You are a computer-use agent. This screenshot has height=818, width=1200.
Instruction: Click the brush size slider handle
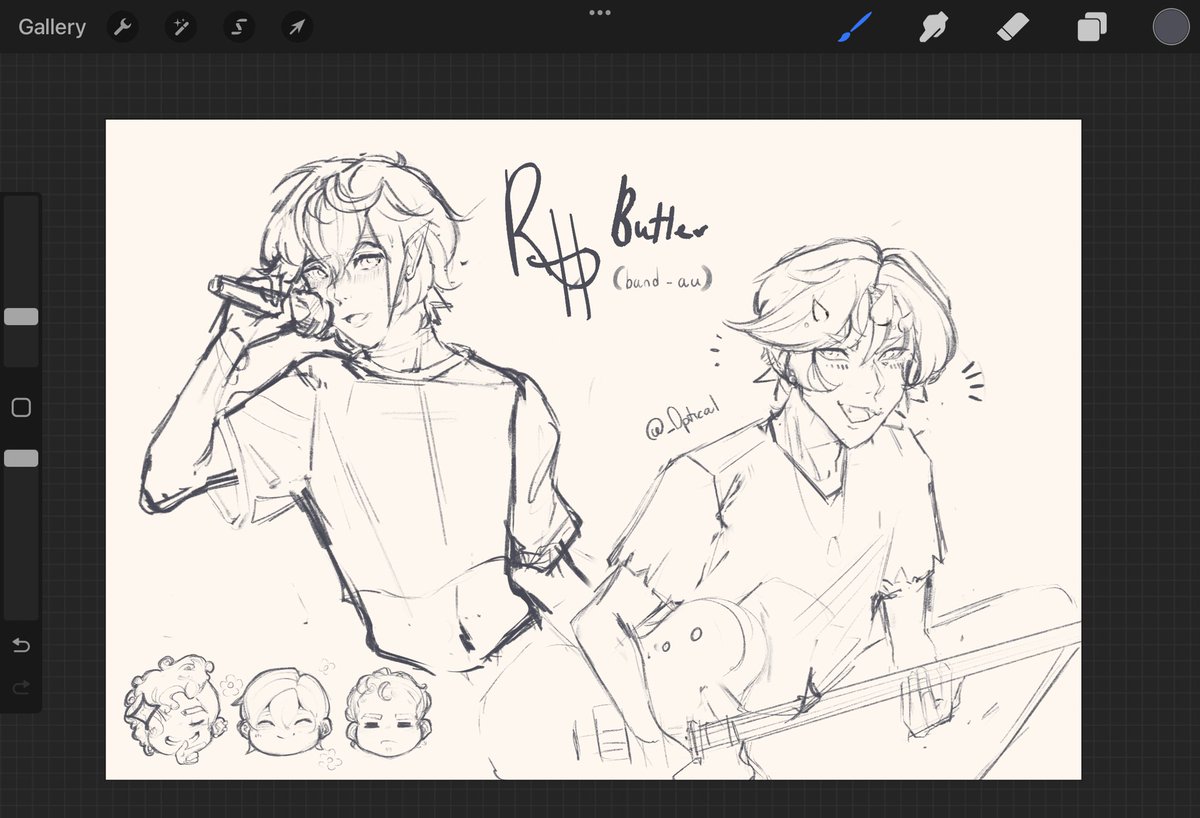tap(21, 317)
